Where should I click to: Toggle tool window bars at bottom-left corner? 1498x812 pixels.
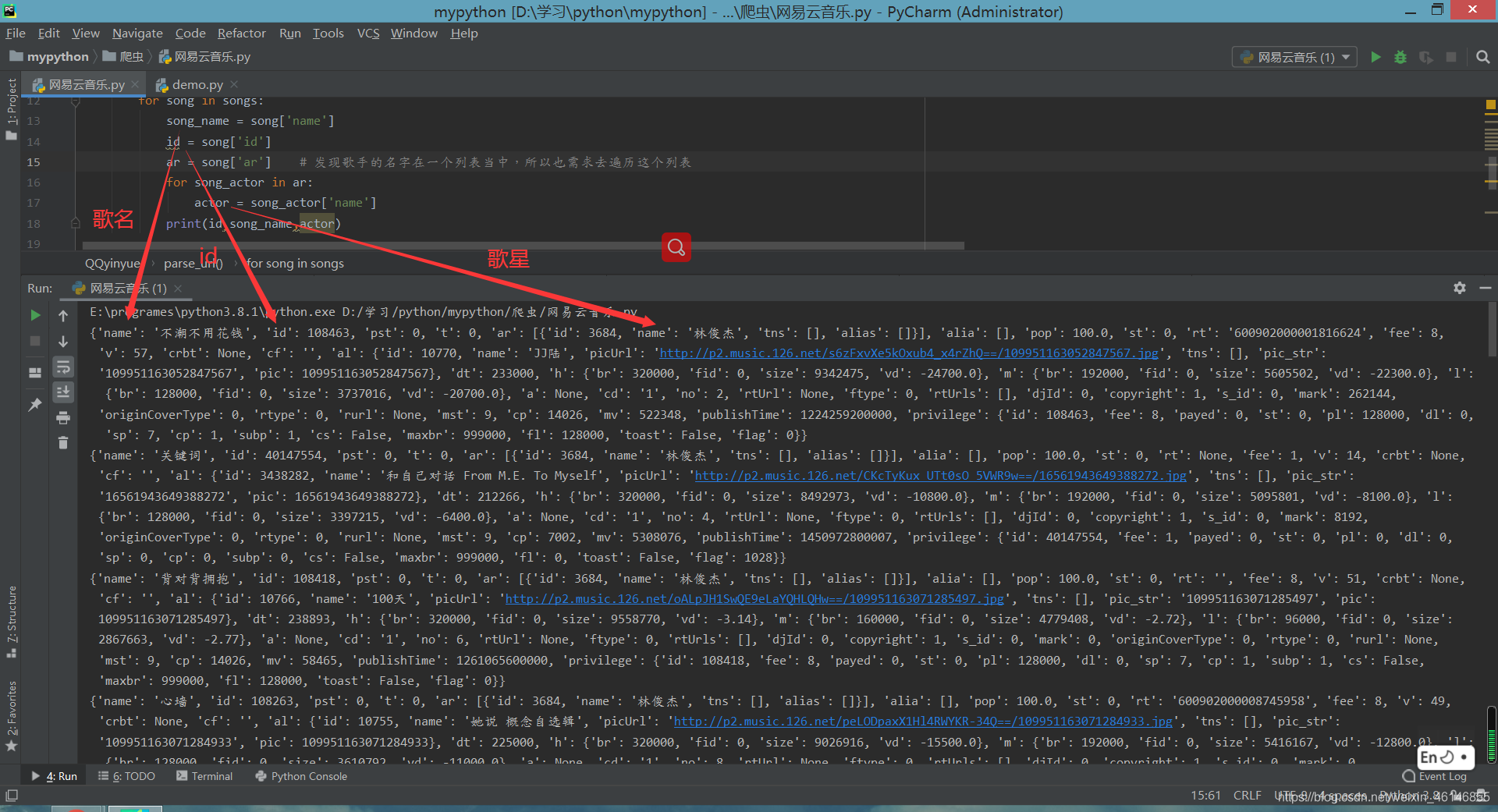(11, 796)
